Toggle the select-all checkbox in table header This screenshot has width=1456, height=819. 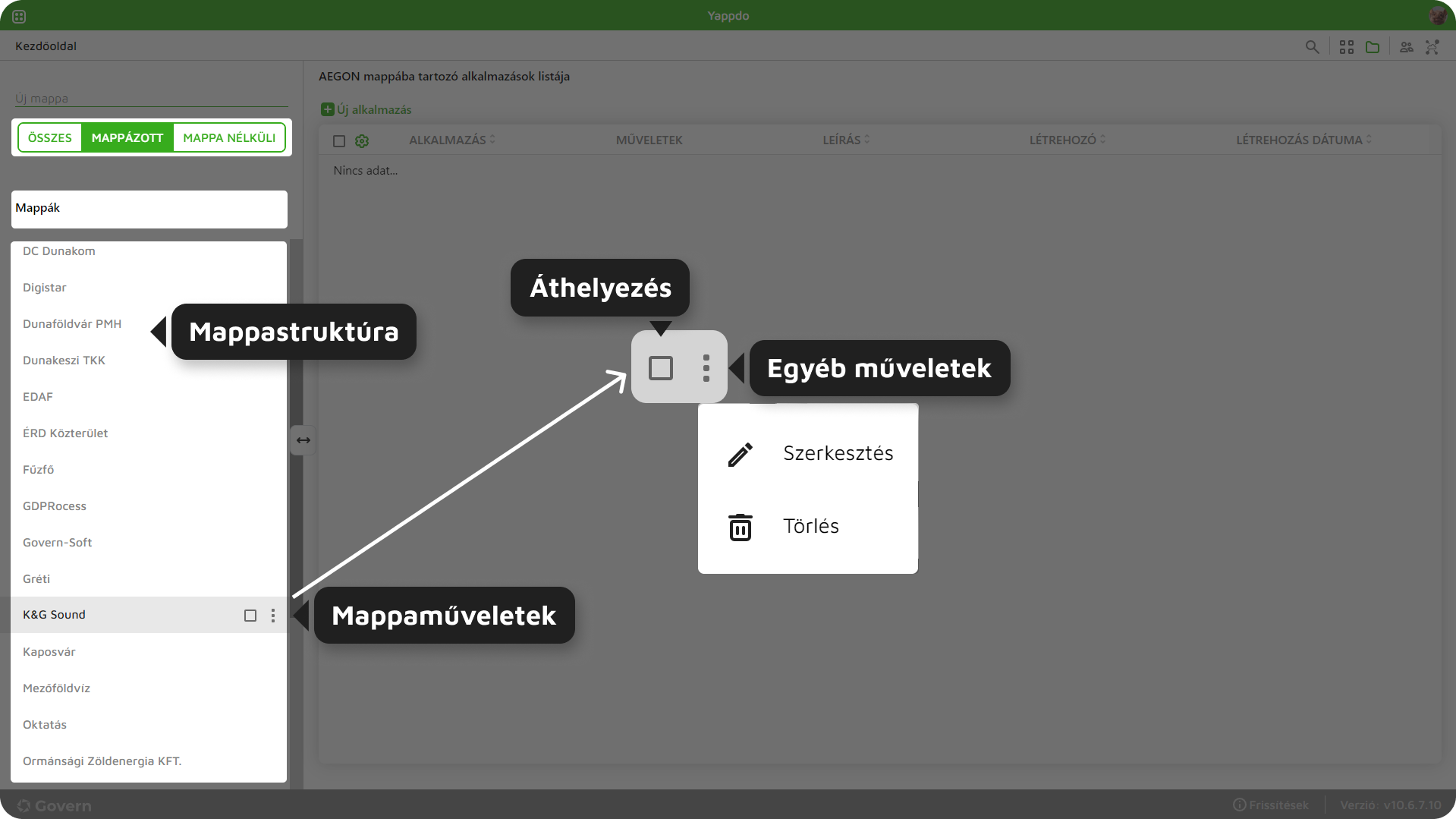point(339,141)
